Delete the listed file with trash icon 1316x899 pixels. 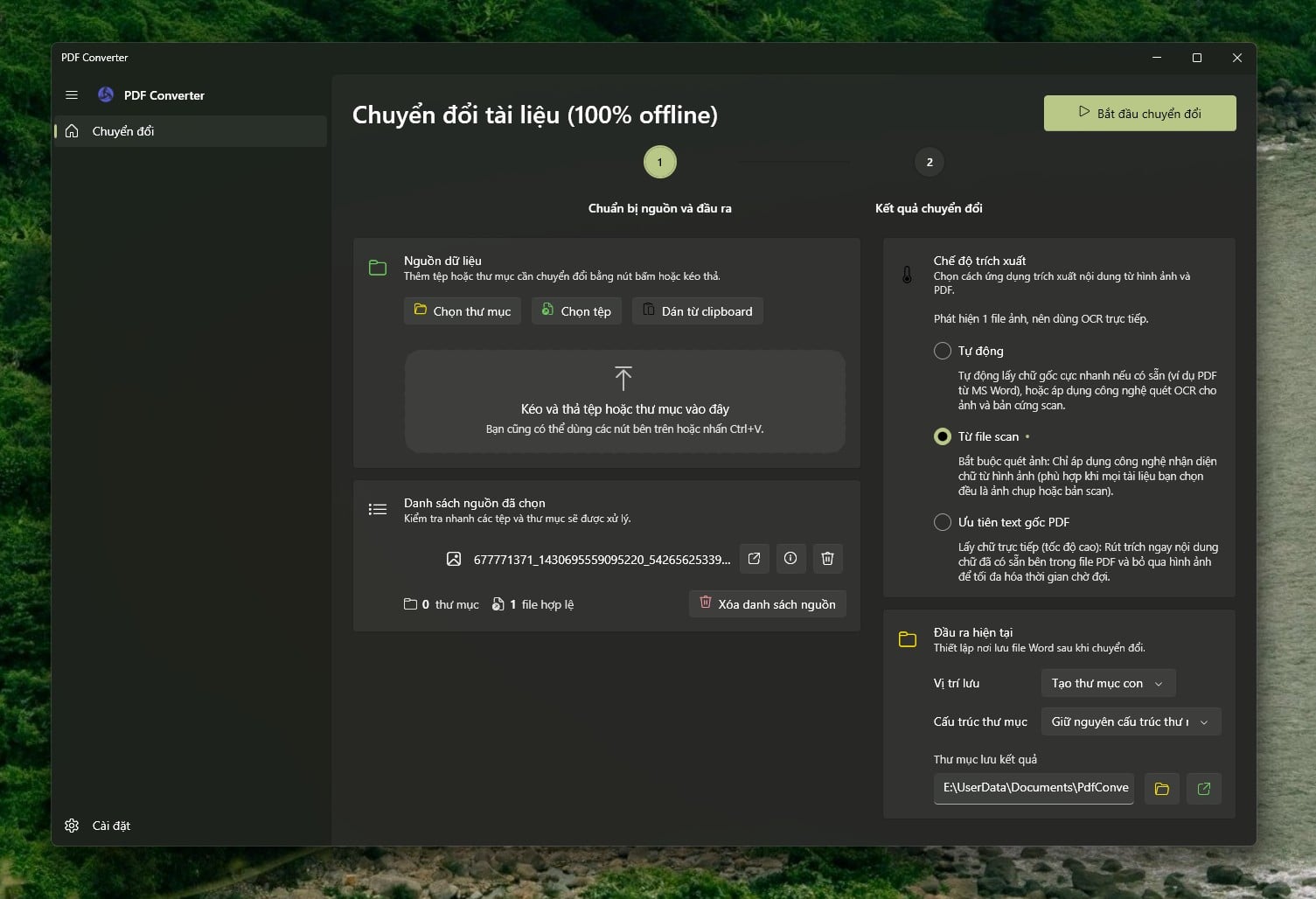click(x=827, y=559)
